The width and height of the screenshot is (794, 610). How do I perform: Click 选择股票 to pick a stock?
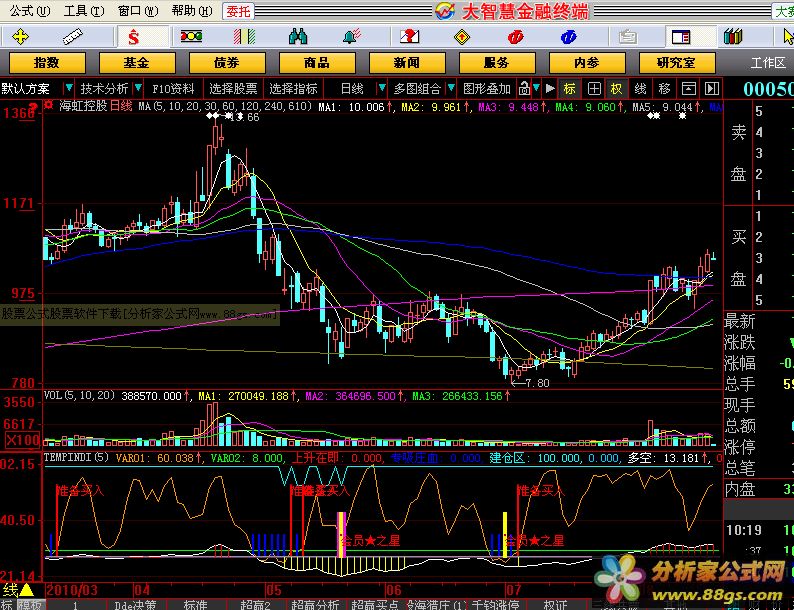tap(233, 89)
